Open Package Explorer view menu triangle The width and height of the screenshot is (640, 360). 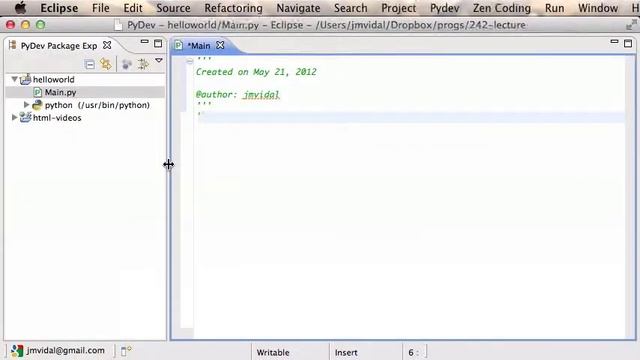coord(159,61)
